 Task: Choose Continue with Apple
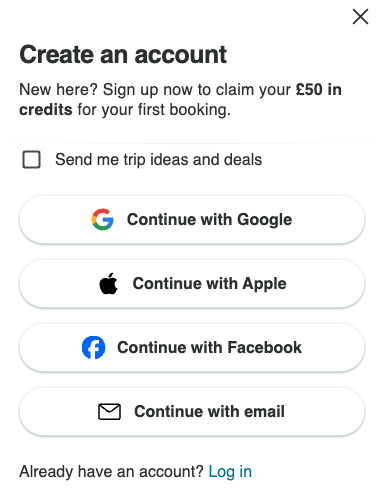point(192,284)
